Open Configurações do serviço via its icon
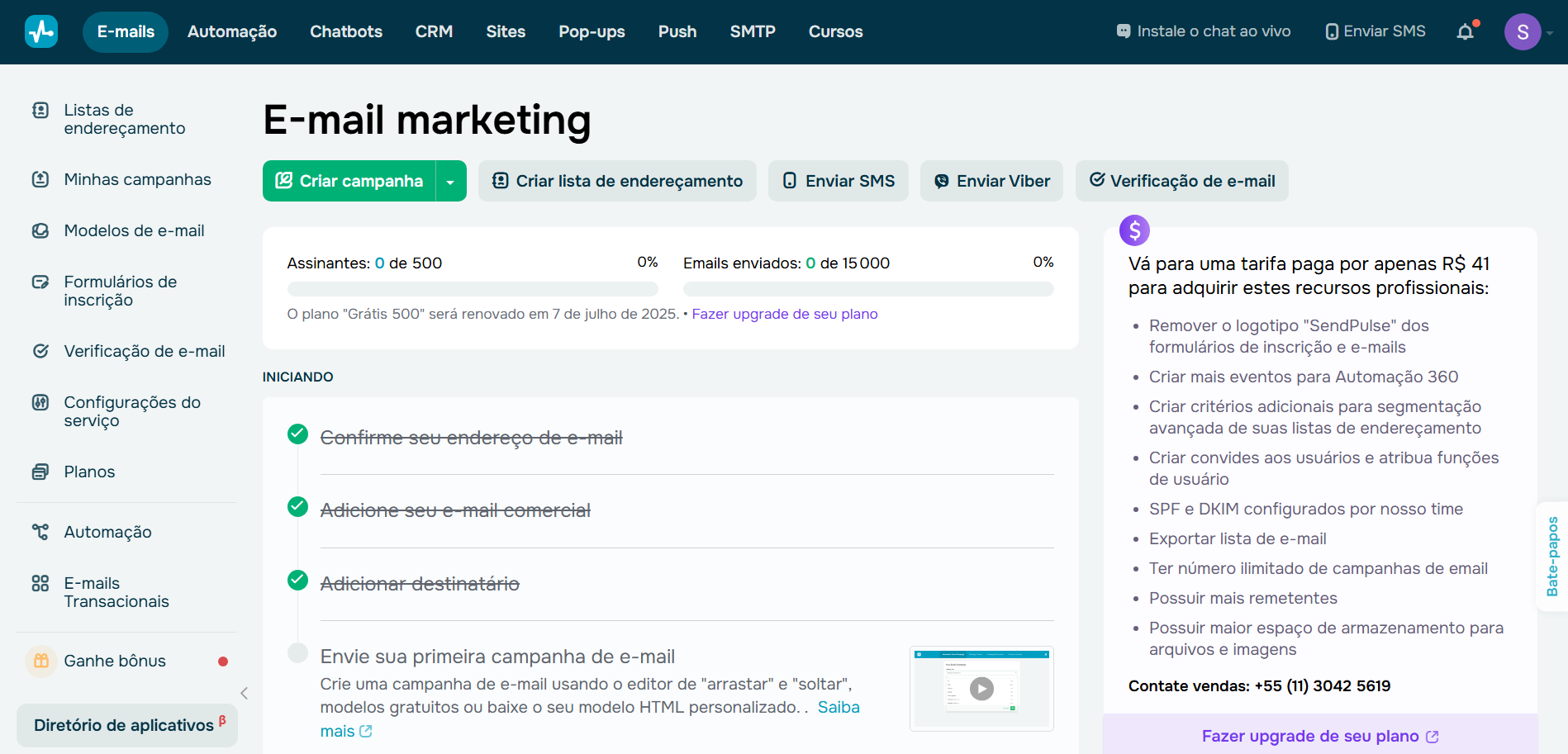The image size is (1568, 754). point(40,402)
